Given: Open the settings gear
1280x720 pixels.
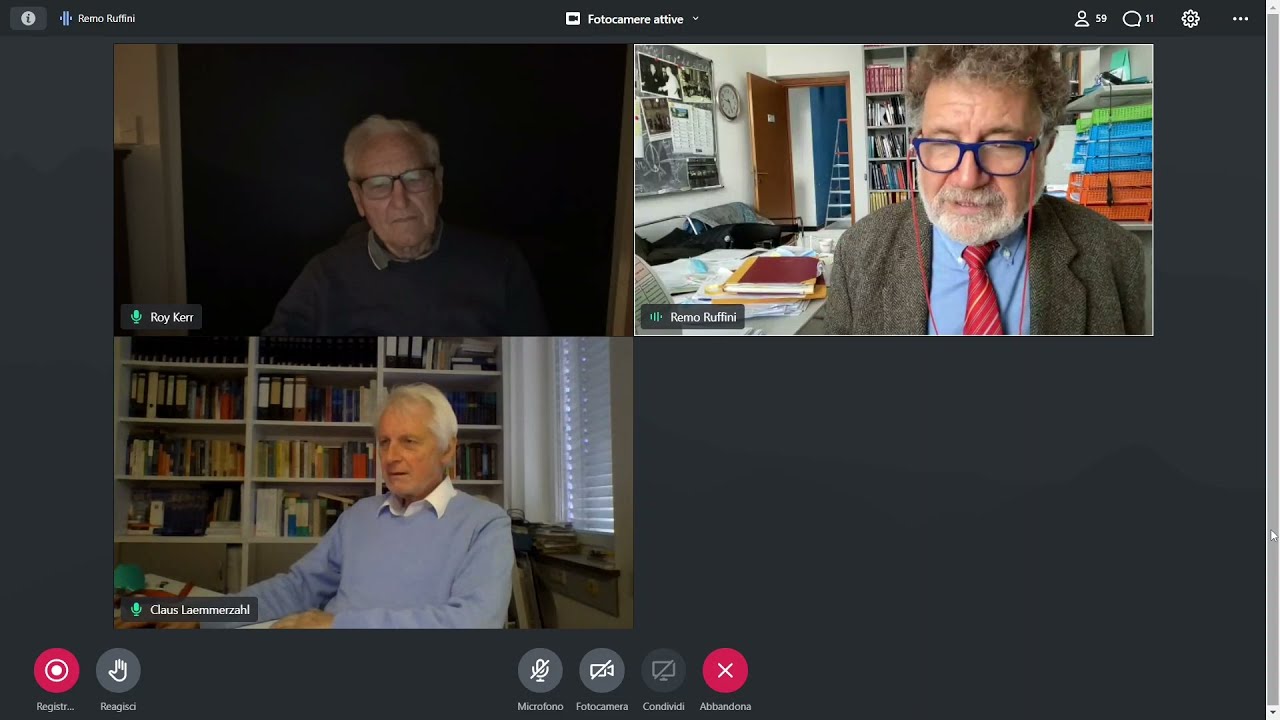Looking at the screenshot, I should [x=1190, y=18].
